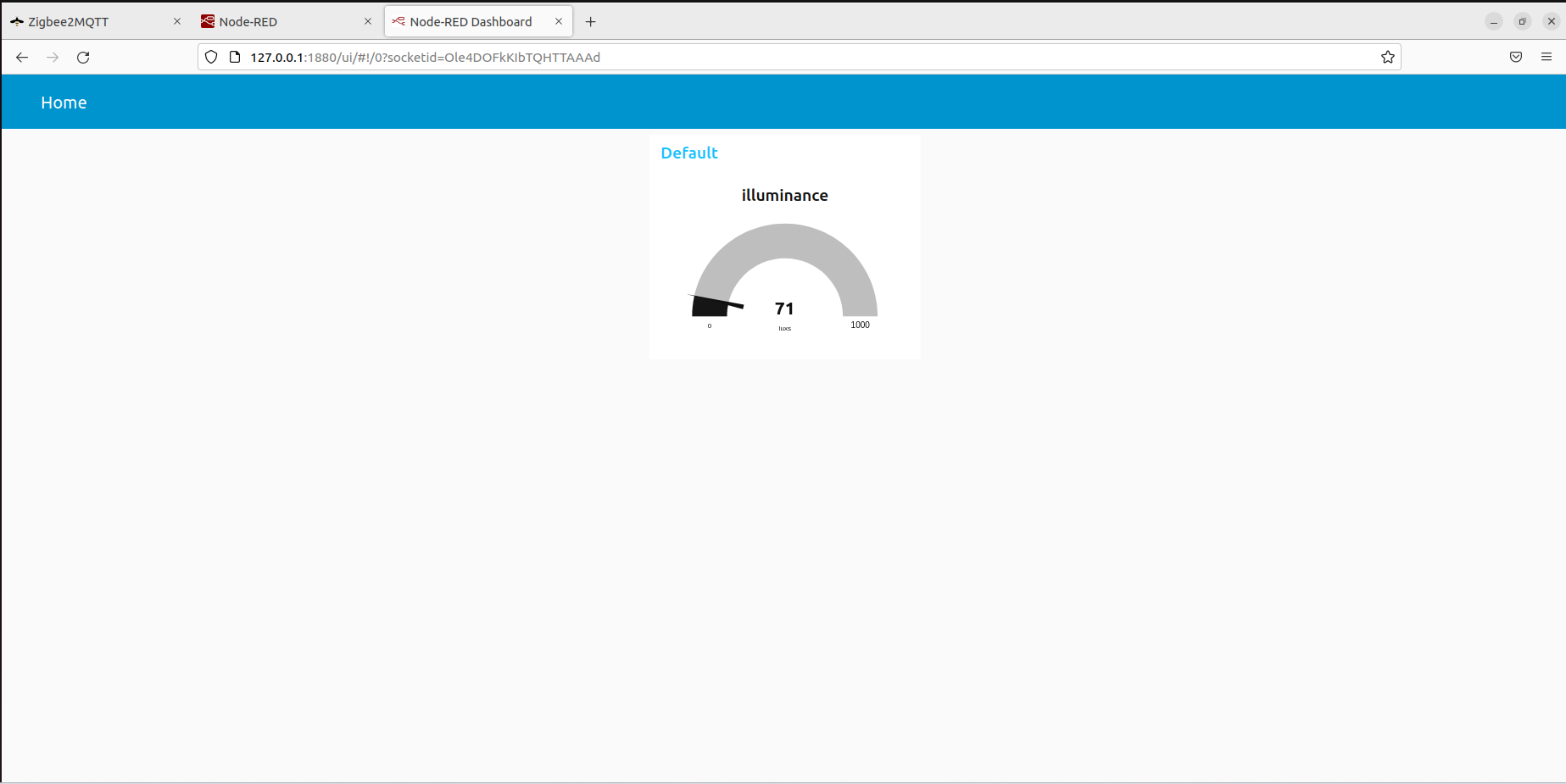Click the browser forward arrow
The height and width of the screenshot is (784, 1566).
point(53,57)
